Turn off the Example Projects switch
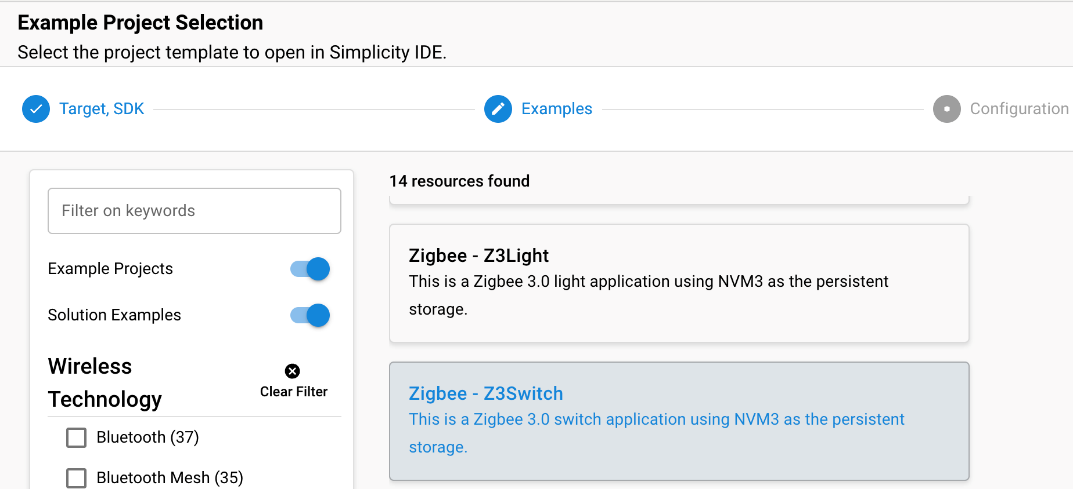This screenshot has width=1073, height=489. pyautogui.click(x=310, y=269)
